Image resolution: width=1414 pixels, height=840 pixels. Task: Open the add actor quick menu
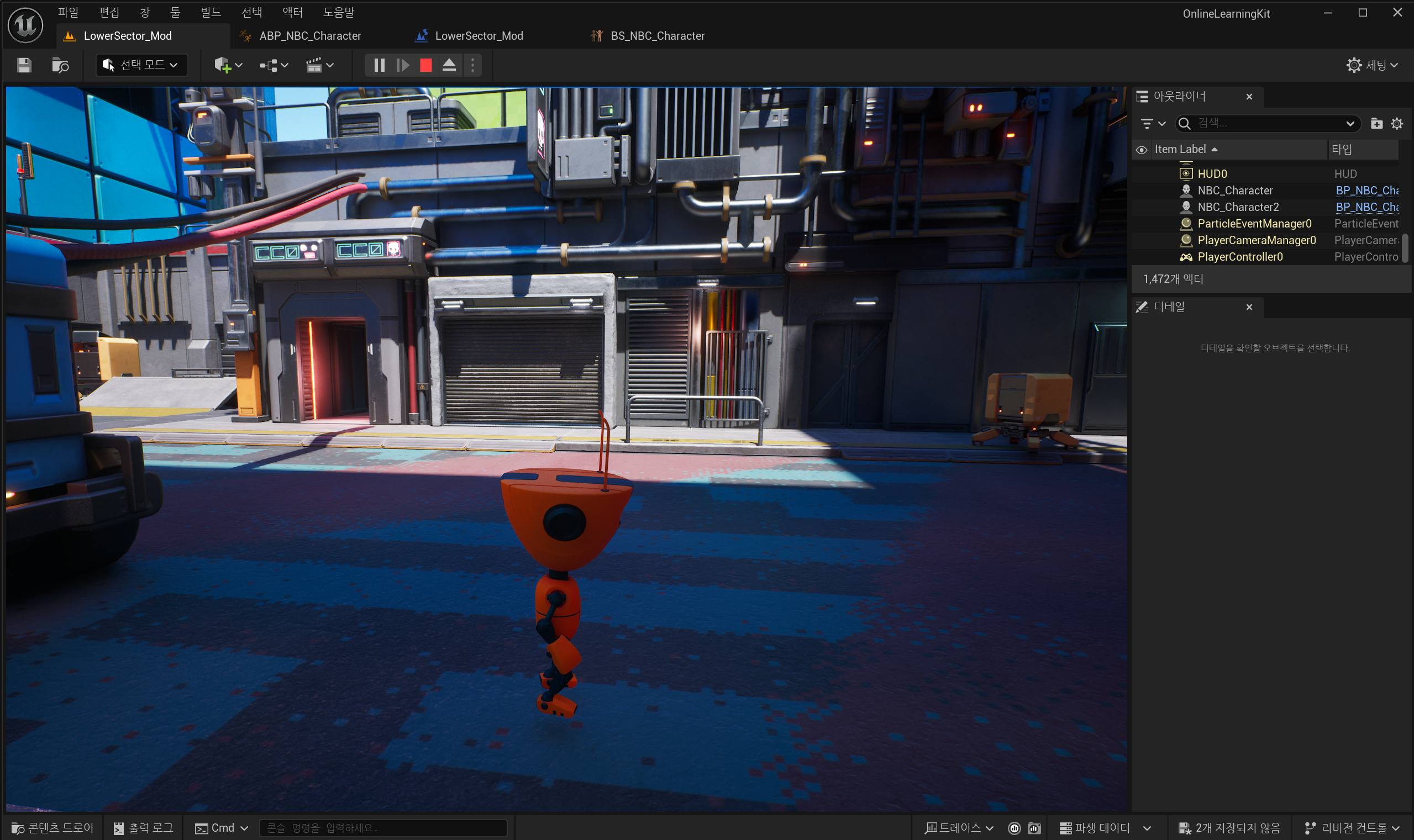click(x=228, y=65)
